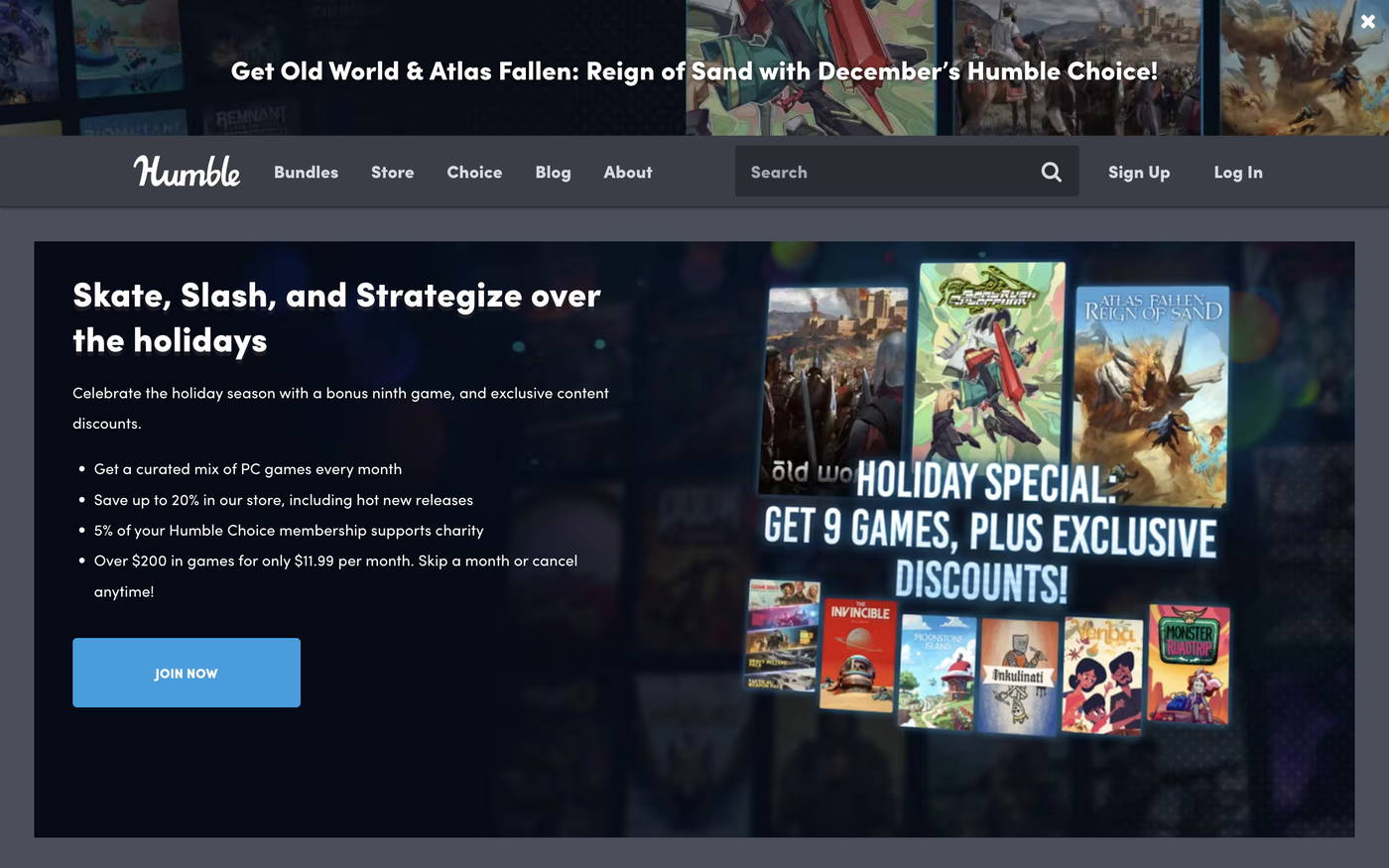Click JOIN NOW to start membership
The width and height of the screenshot is (1389, 868).
point(186,672)
